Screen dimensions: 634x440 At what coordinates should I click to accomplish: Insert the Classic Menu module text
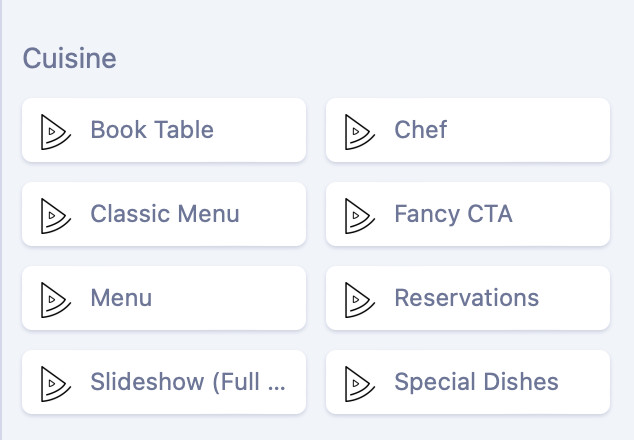(165, 214)
